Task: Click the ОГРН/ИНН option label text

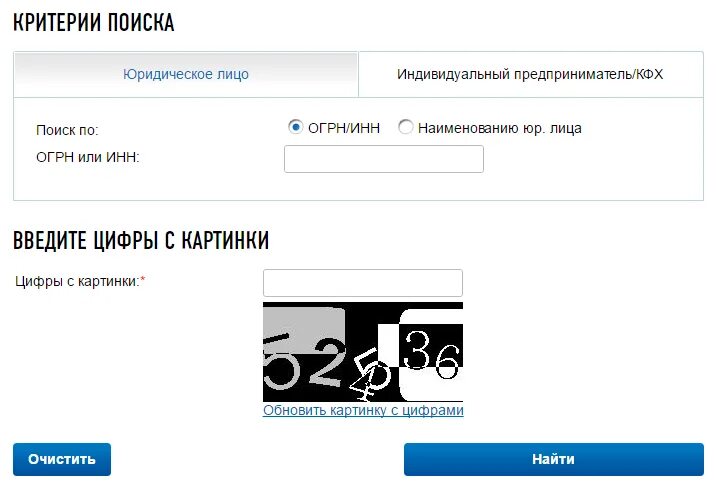Action: (344, 128)
